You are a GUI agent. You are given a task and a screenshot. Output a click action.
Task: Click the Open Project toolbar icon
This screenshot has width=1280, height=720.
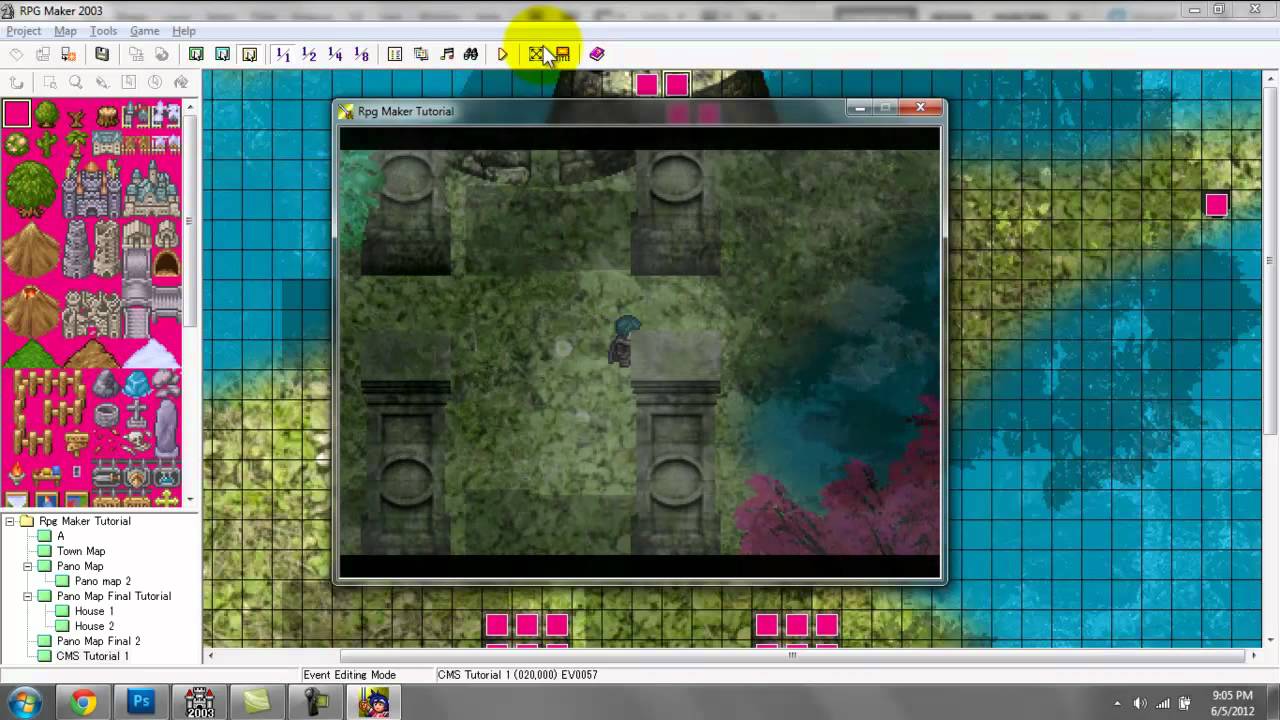pyautogui.click(x=43, y=54)
